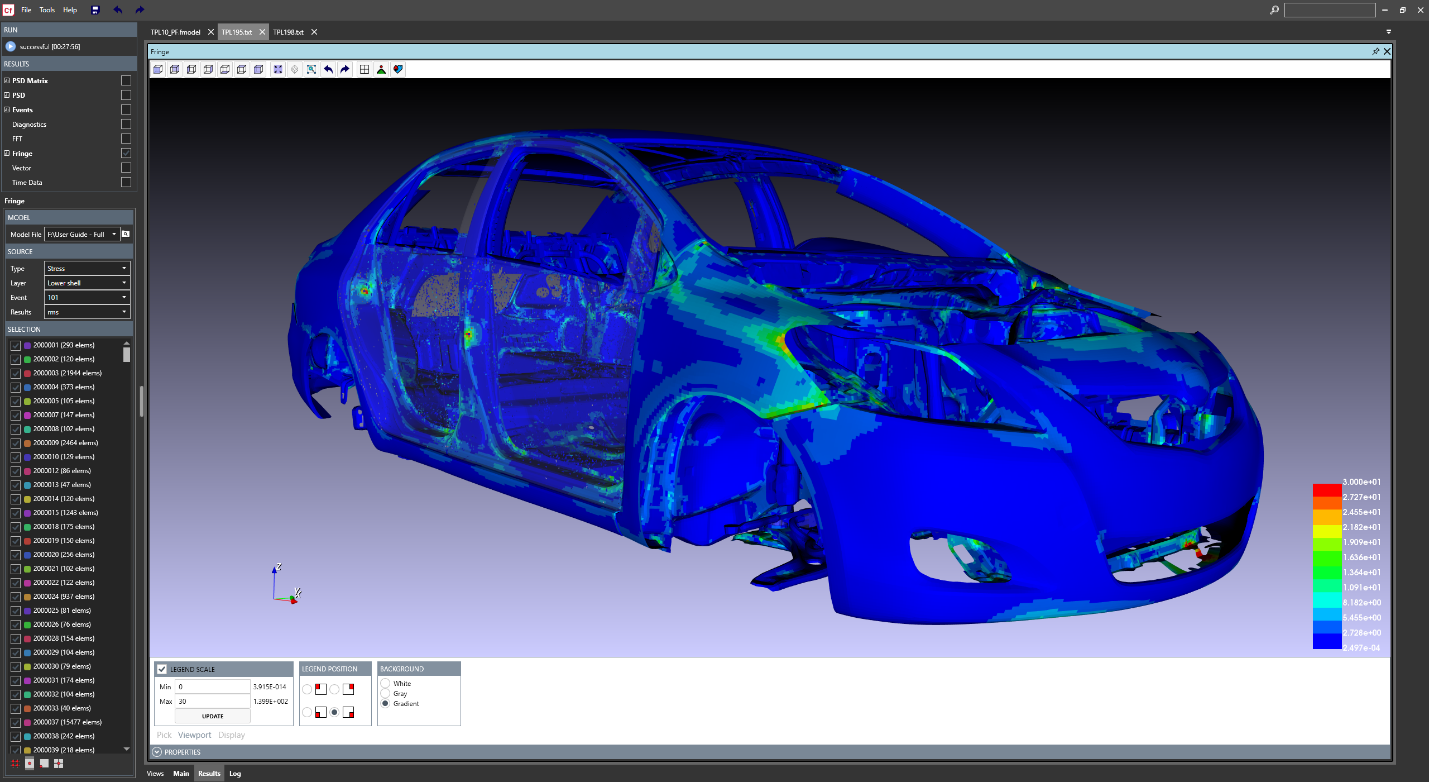This screenshot has height=782, width=1429.
Task: Browse for model file using magnifier icon
Action: 126,234
